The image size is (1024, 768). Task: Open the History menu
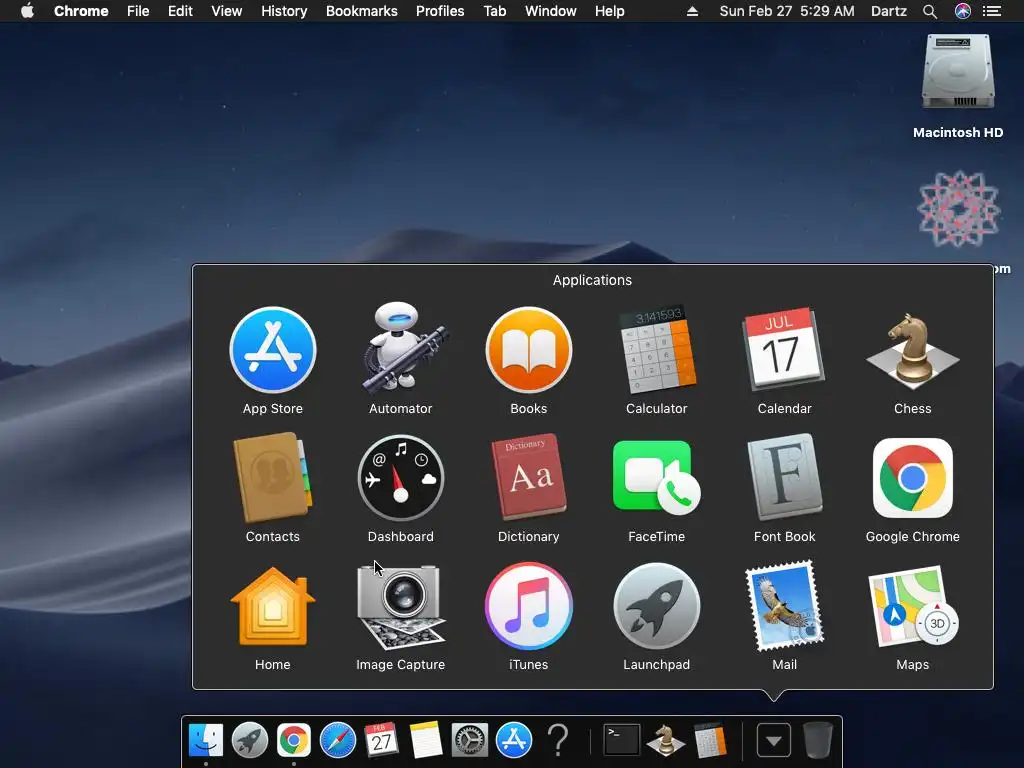[x=284, y=11]
